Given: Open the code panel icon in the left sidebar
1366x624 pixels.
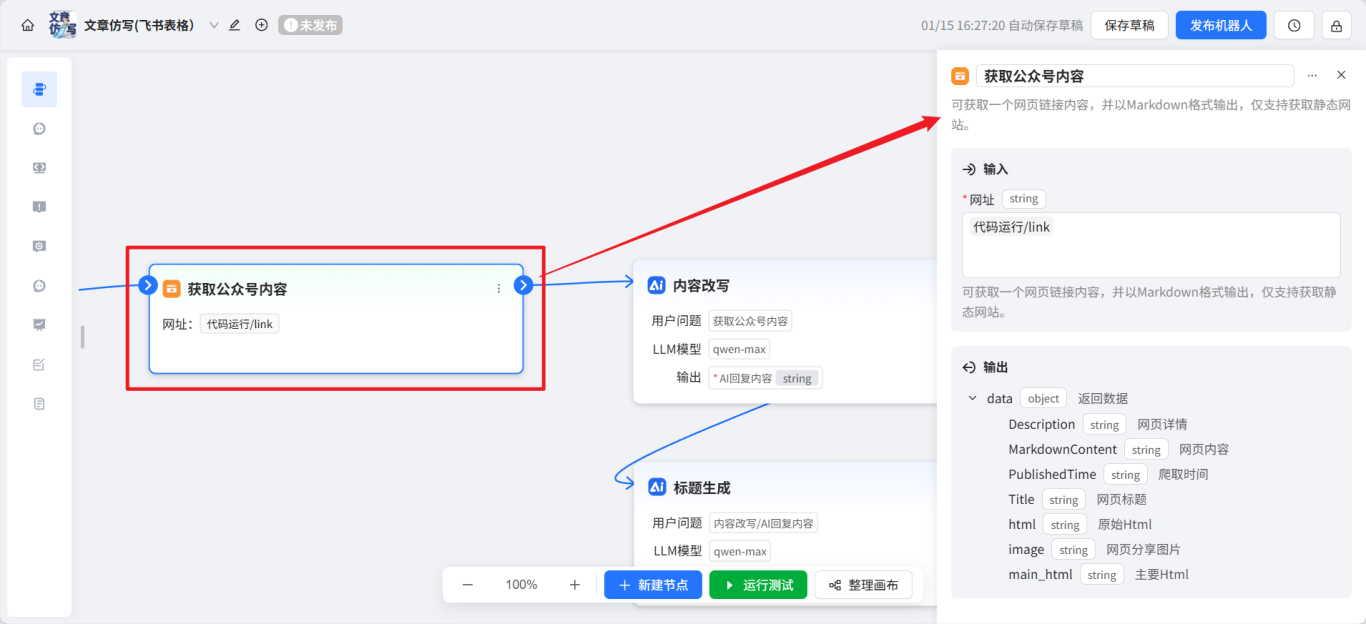Looking at the screenshot, I should 39,167.
